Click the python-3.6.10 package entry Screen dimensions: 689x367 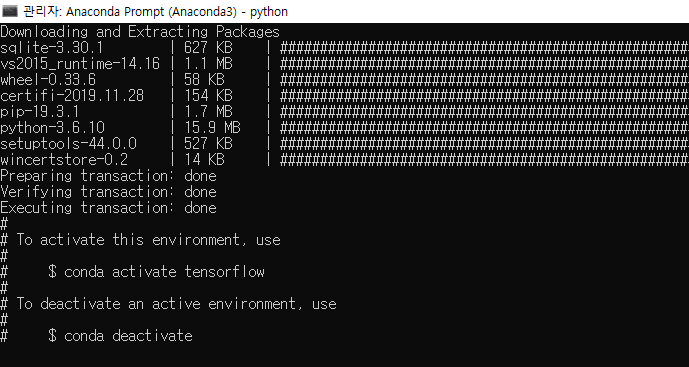click(x=52, y=128)
